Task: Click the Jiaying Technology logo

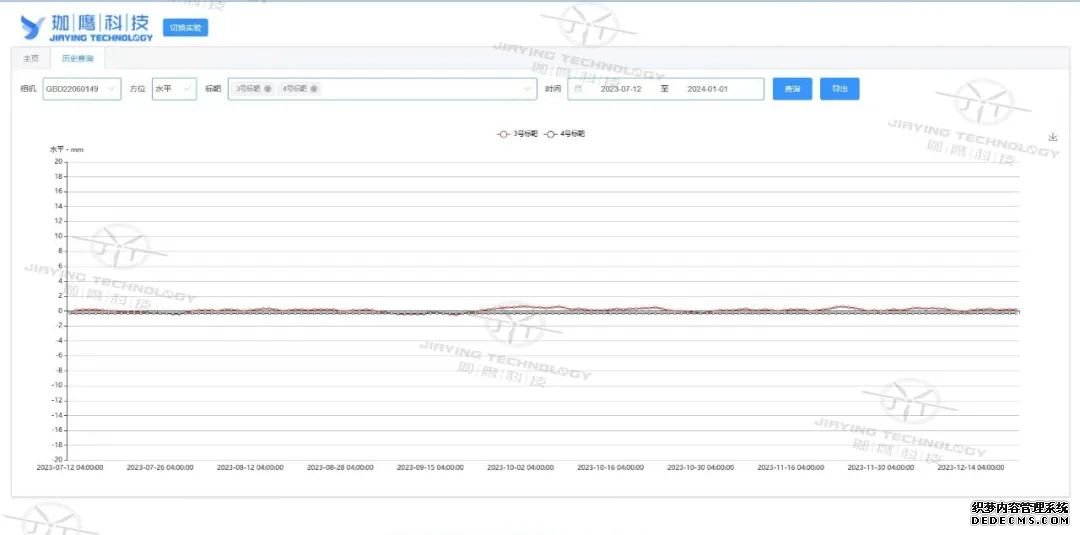Action: point(87,27)
